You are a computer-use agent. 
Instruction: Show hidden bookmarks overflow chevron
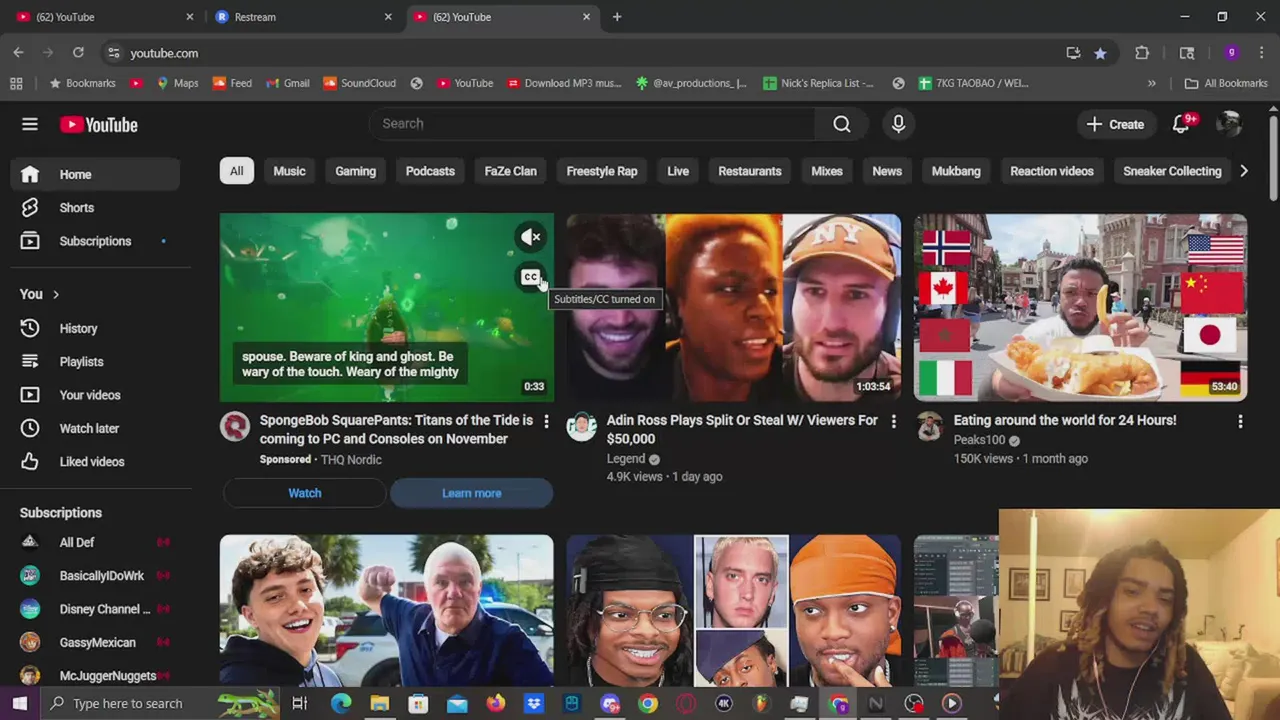(1152, 83)
